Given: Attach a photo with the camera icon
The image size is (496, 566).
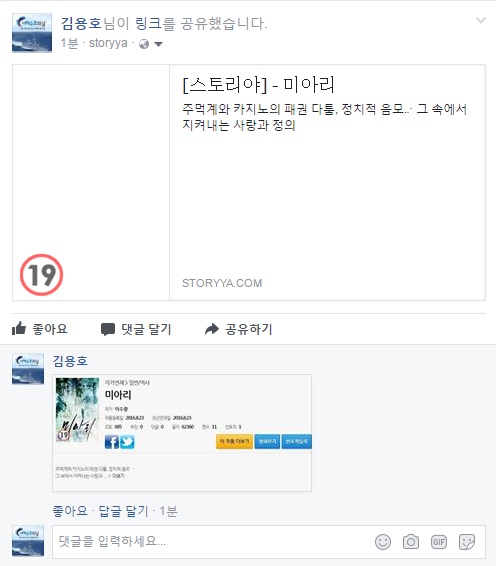Looking at the screenshot, I should coord(411,542).
